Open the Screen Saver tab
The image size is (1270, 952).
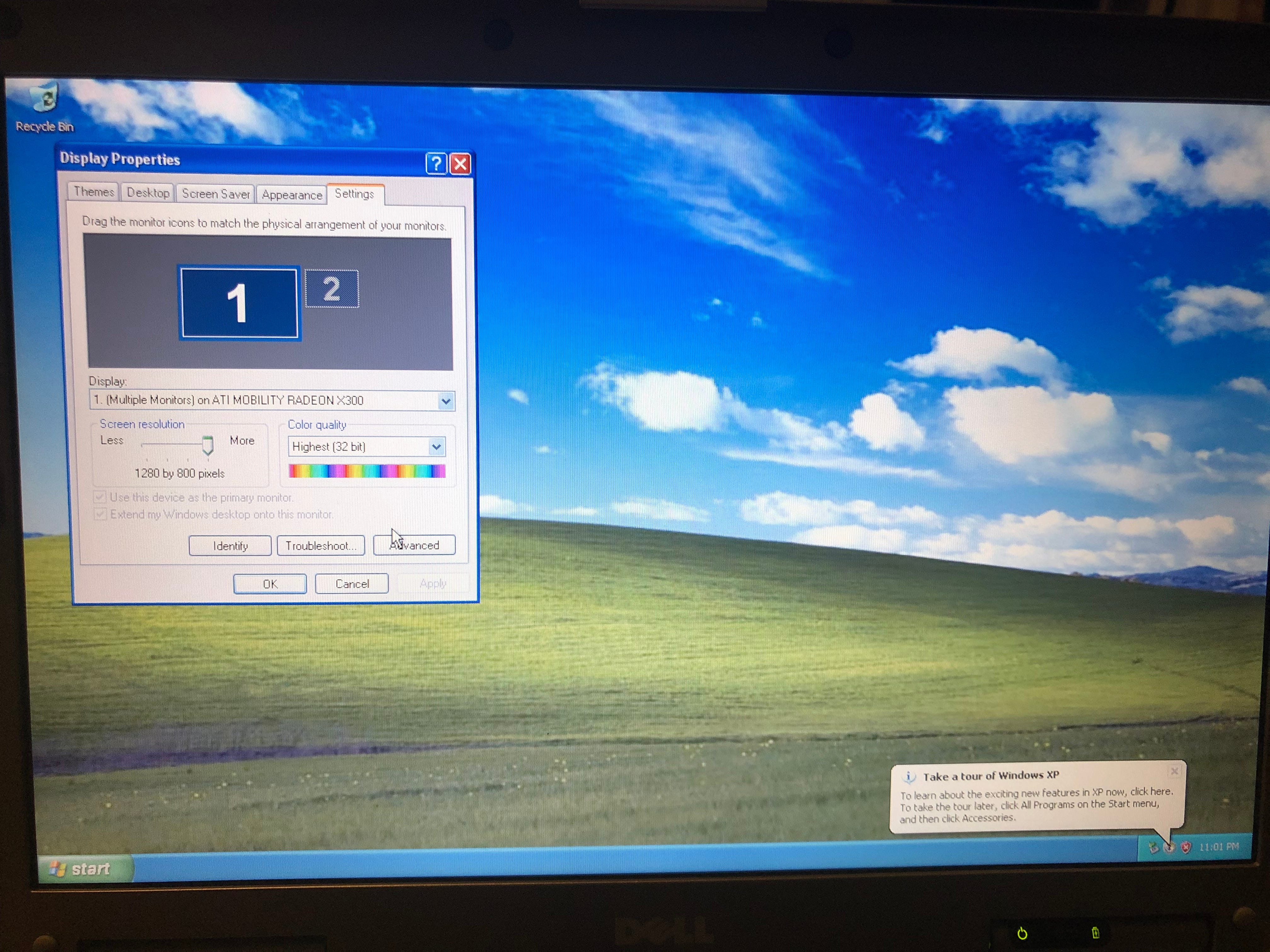[x=215, y=194]
